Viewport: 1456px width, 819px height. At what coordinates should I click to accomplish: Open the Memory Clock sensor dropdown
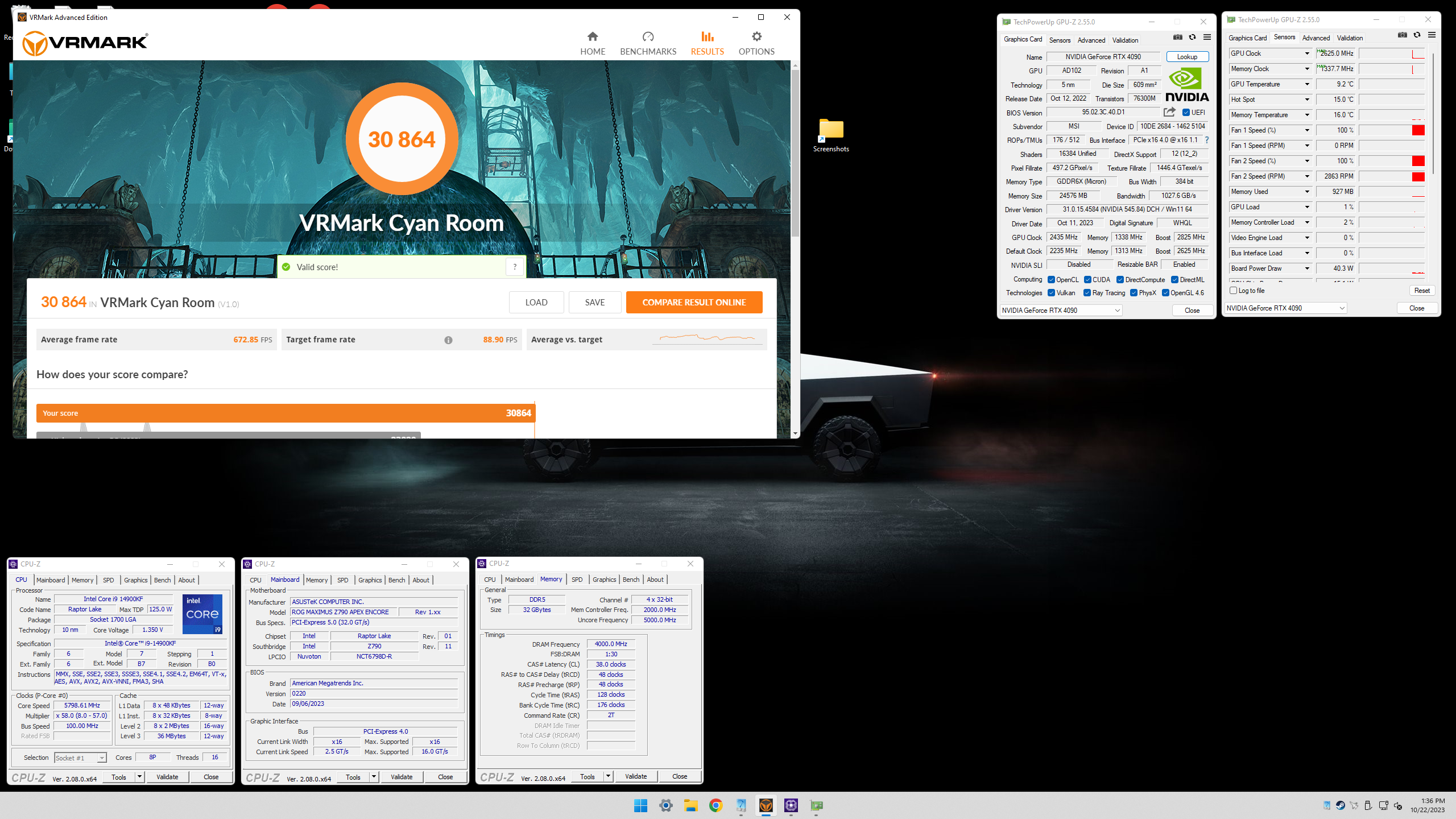[1306, 69]
